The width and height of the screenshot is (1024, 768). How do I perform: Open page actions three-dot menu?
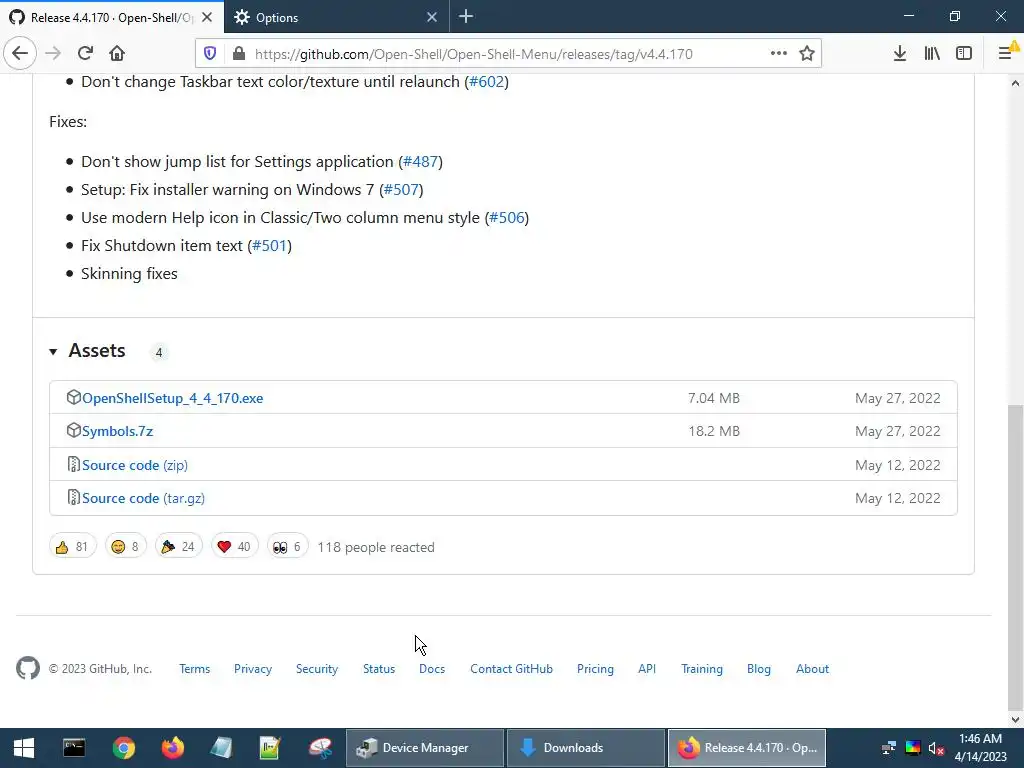(778, 54)
